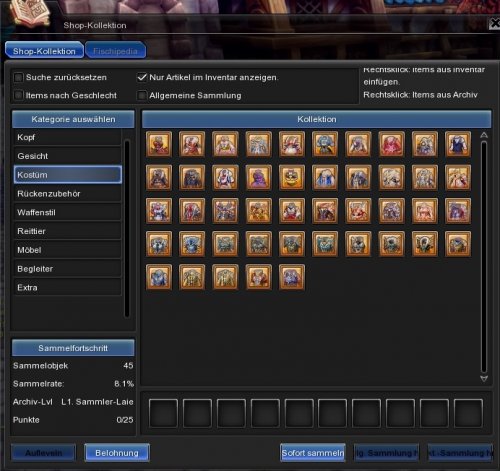Viewport: 500px width, 471px height.
Task: Click the last bottom Sammlung button
Action: (x=460, y=453)
